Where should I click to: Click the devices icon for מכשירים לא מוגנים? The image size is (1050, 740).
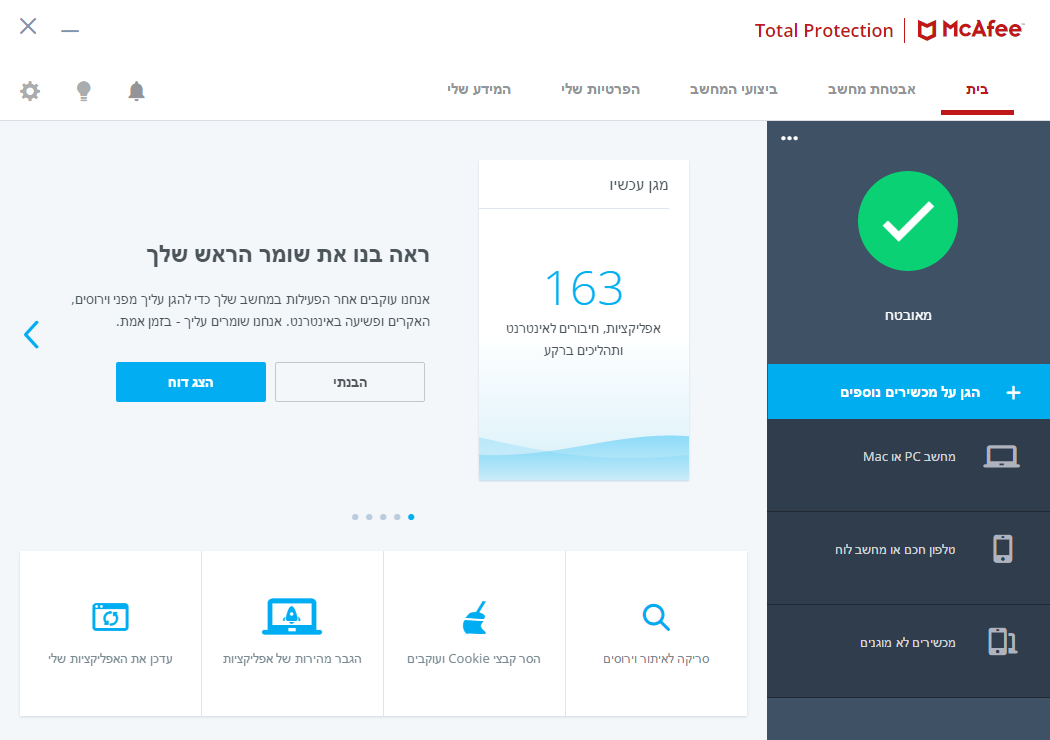pyautogui.click(x=1002, y=642)
